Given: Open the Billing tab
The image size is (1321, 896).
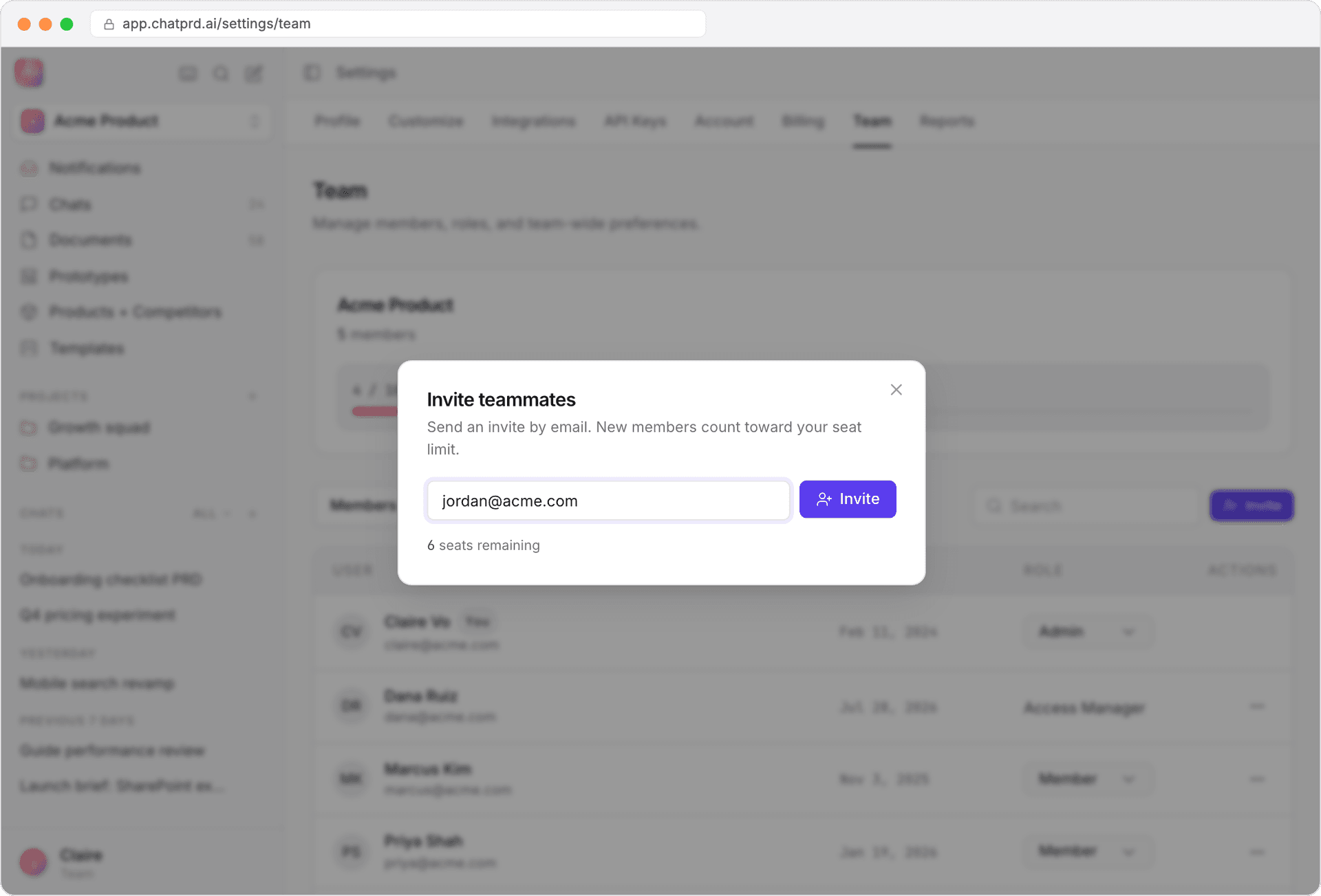Looking at the screenshot, I should 803,121.
